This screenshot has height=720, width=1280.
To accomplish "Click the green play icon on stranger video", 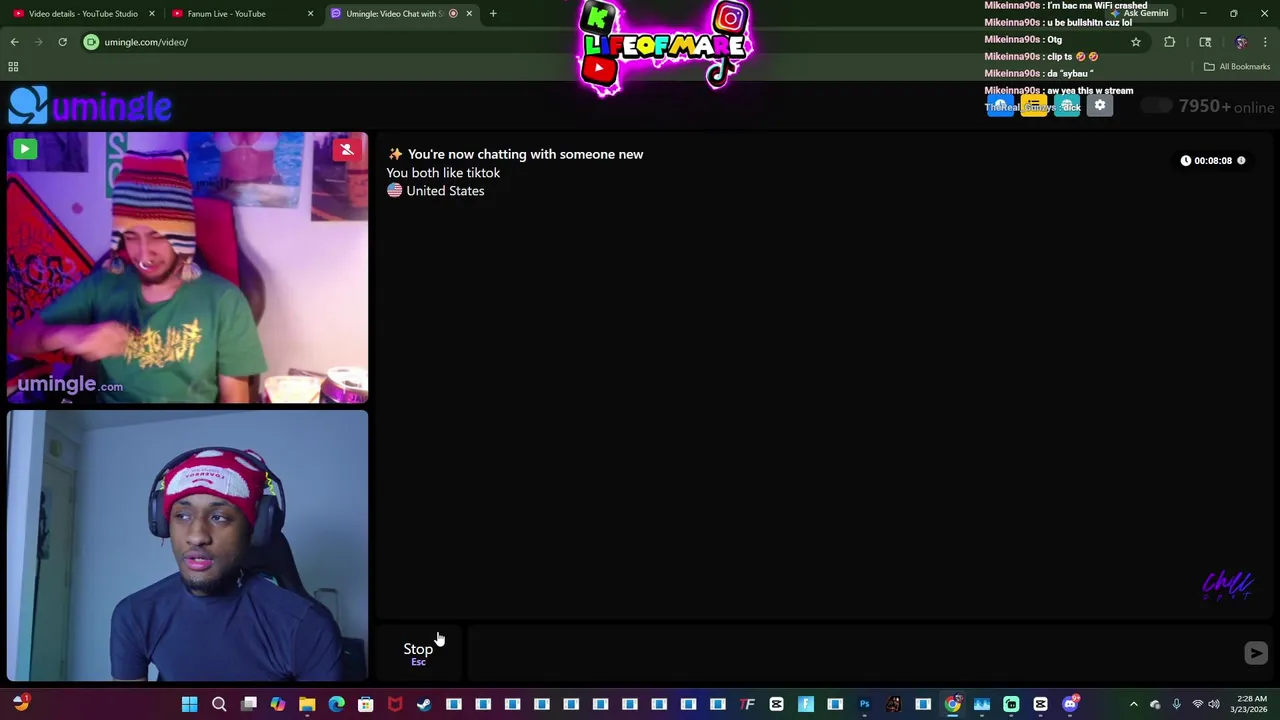I will [24, 150].
